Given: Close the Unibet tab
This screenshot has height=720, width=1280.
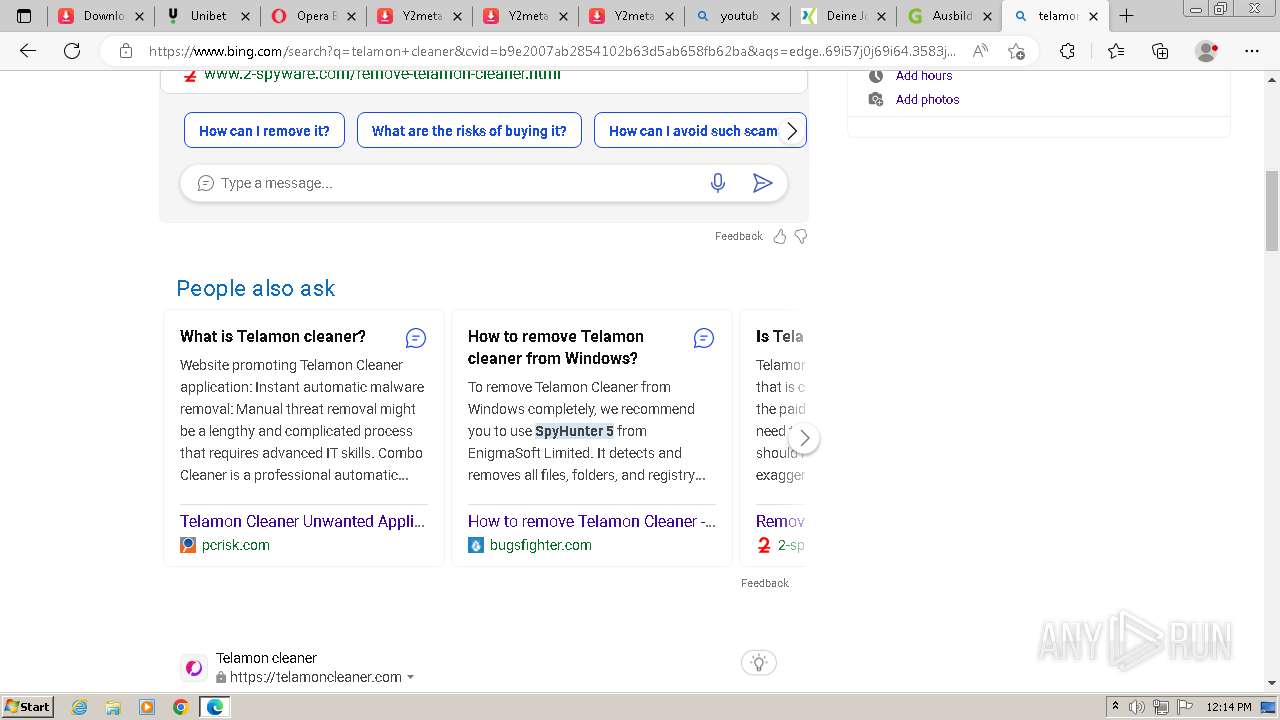Looking at the screenshot, I should click(245, 16).
